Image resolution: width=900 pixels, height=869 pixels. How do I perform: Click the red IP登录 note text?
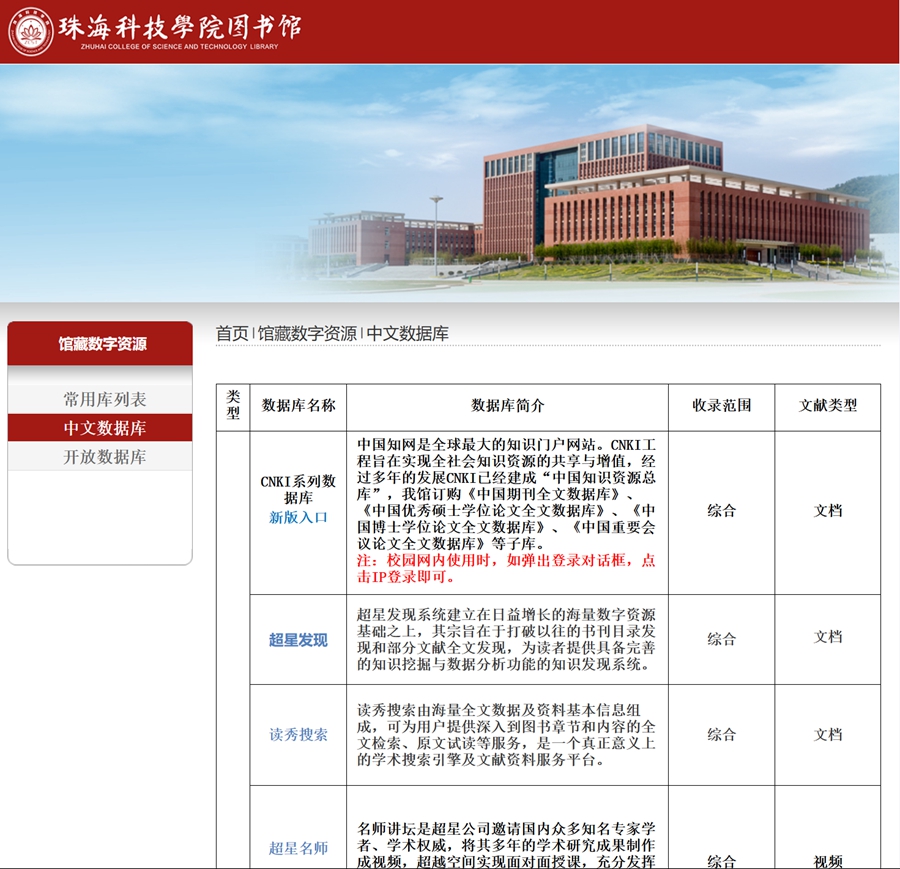(506, 569)
